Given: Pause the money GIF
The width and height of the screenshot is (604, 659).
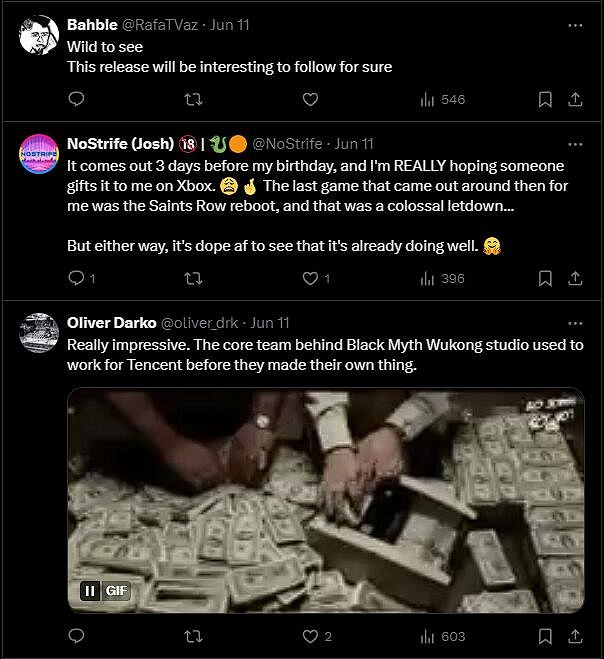Looking at the screenshot, I should tap(91, 591).
